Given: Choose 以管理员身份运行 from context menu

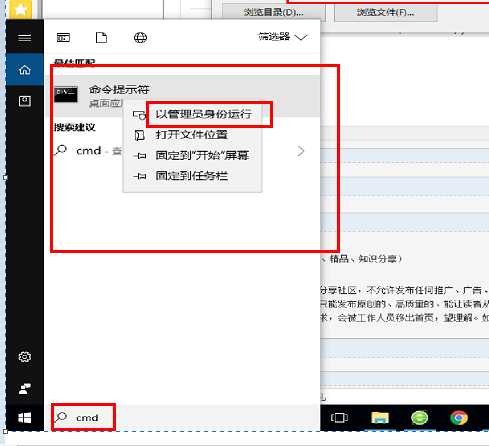Looking at the screenshot, I should coord(203,114).
